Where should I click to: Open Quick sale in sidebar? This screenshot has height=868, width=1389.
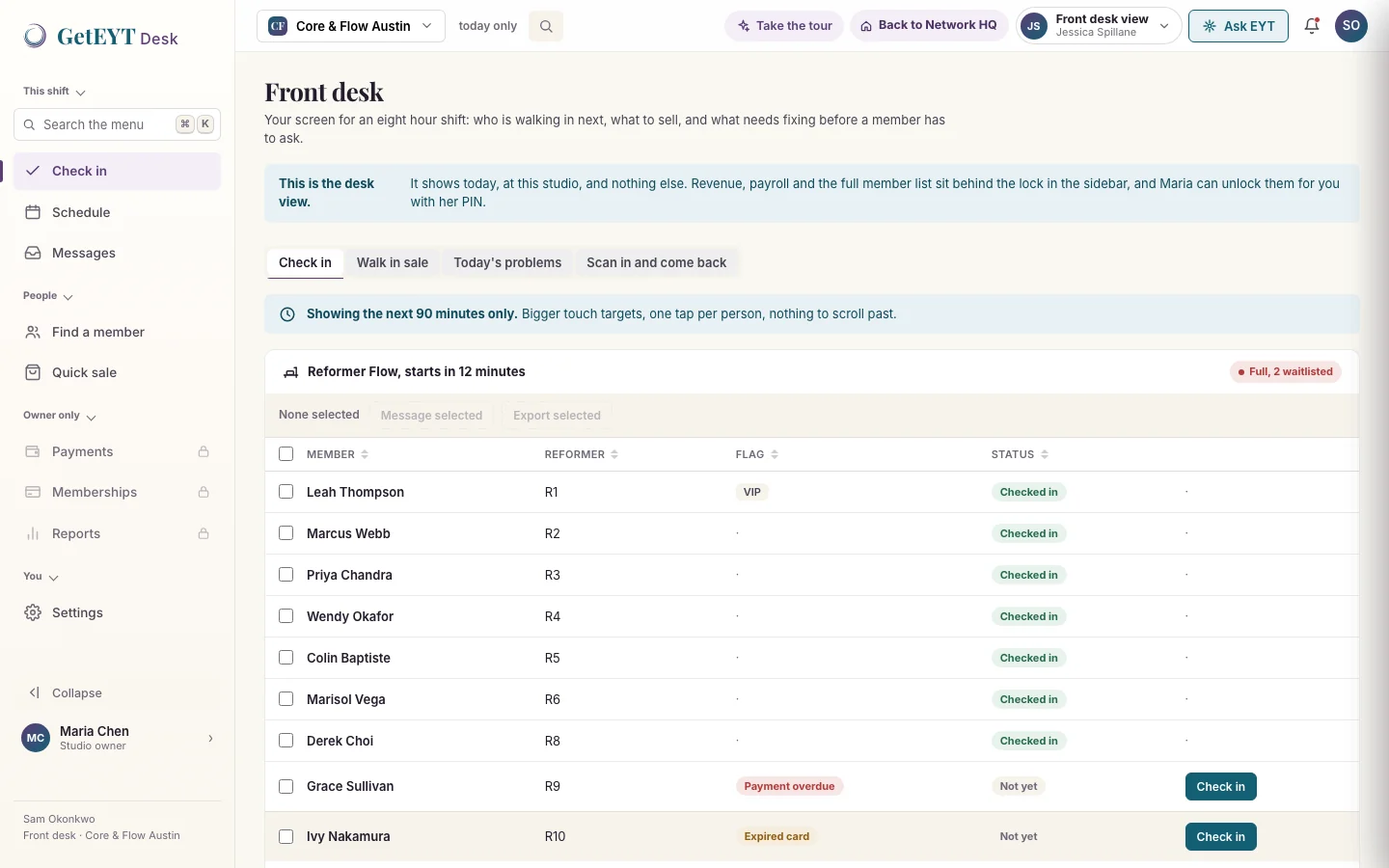117,372
